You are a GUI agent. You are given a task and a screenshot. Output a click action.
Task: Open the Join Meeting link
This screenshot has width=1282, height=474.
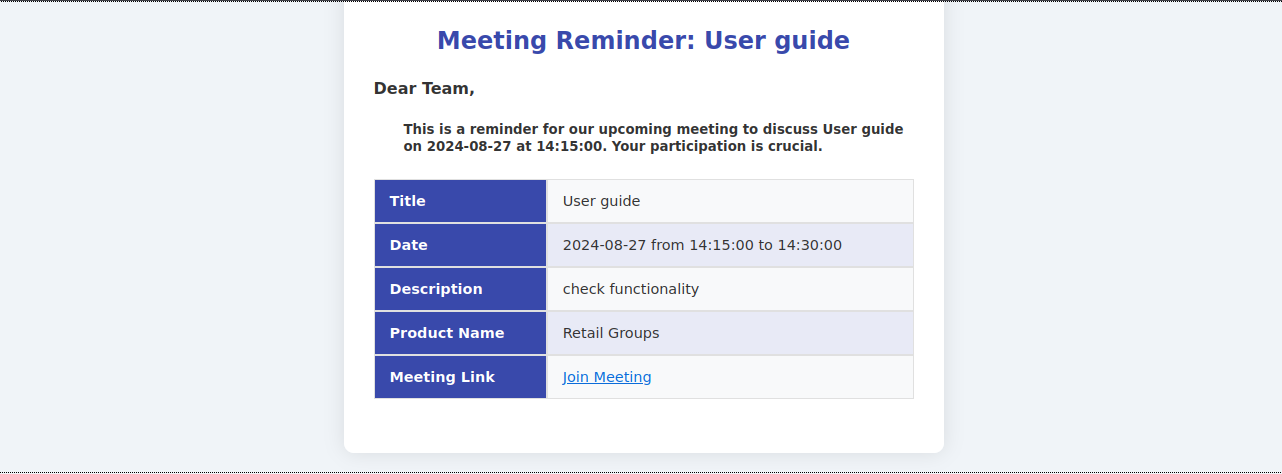607,377
